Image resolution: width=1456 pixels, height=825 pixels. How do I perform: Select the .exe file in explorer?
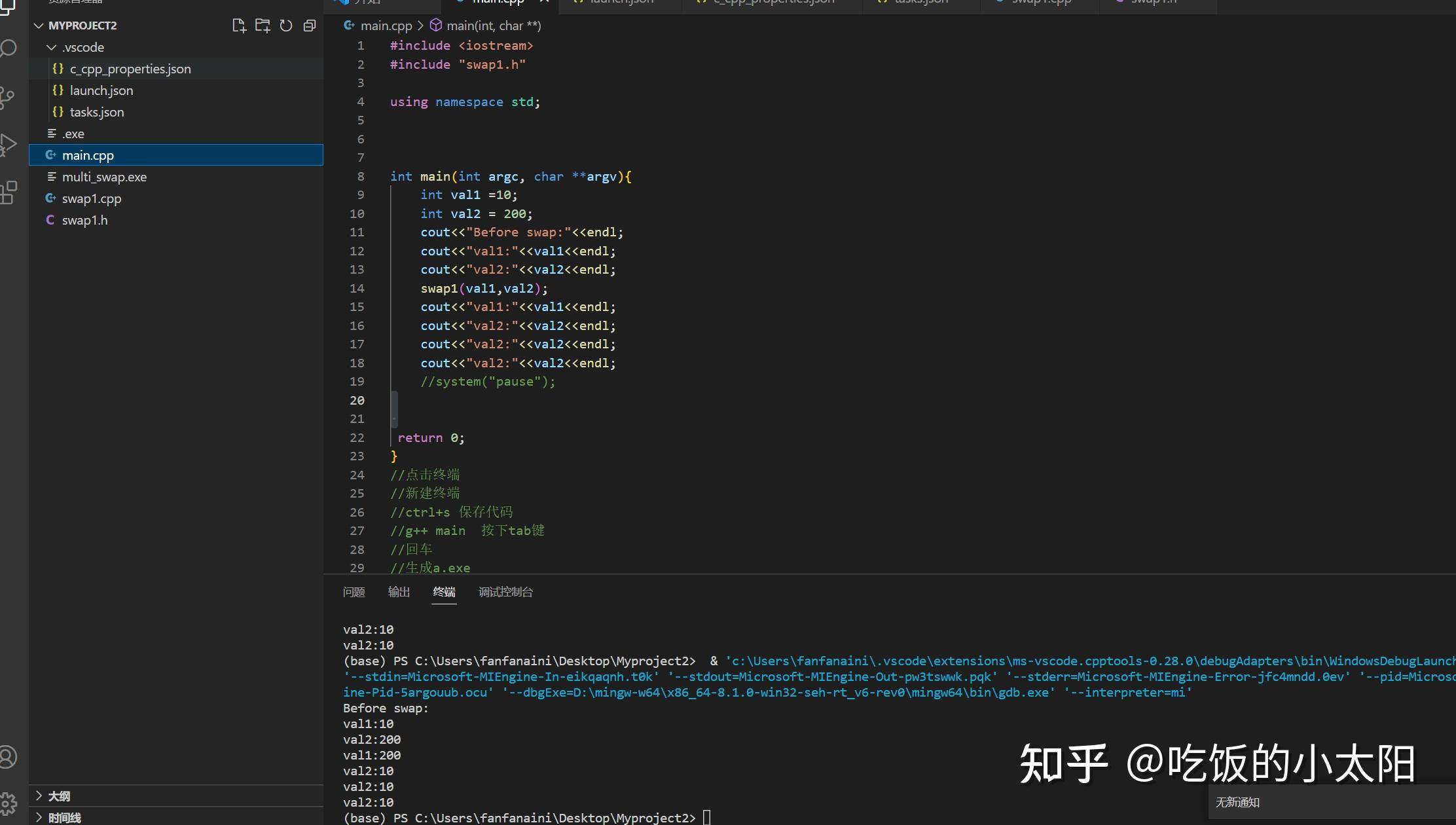click(176, 134)
